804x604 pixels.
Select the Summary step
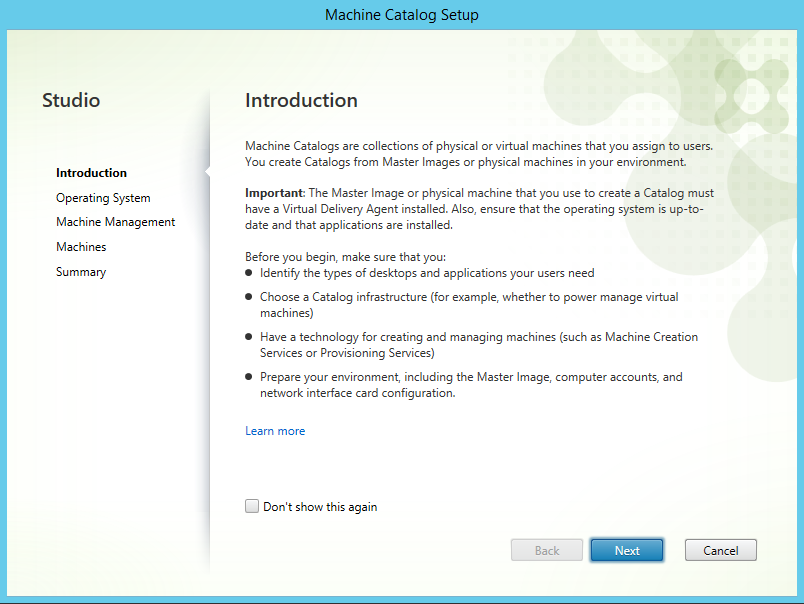click(x=81, y=272)
